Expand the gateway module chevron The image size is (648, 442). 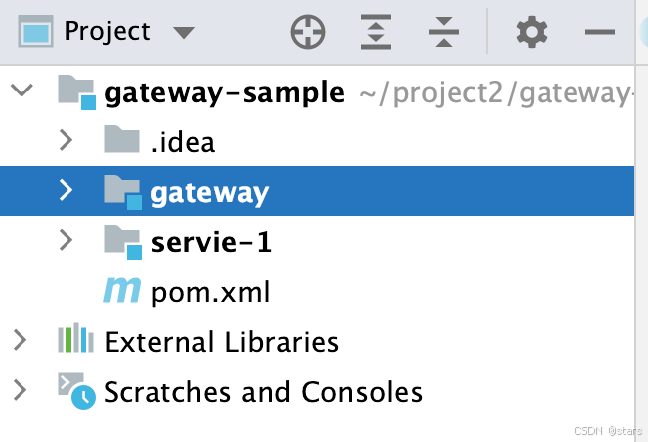pyautogui.click(x=66, y=190)
